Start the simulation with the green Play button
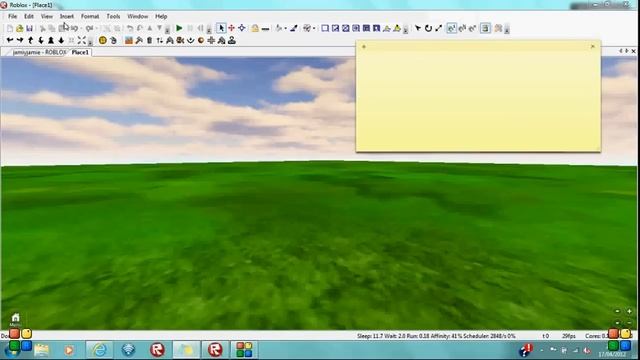Image resolution: width=640 pixels, height=360 pixels. pos(179,28)
